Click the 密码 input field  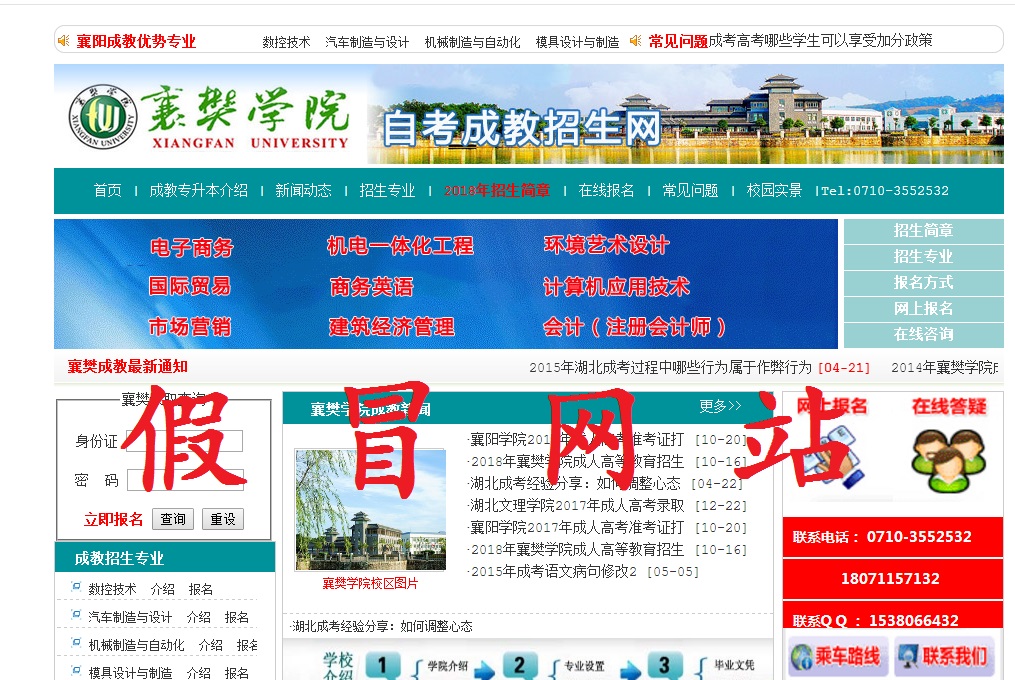click(x=185, y=480)
